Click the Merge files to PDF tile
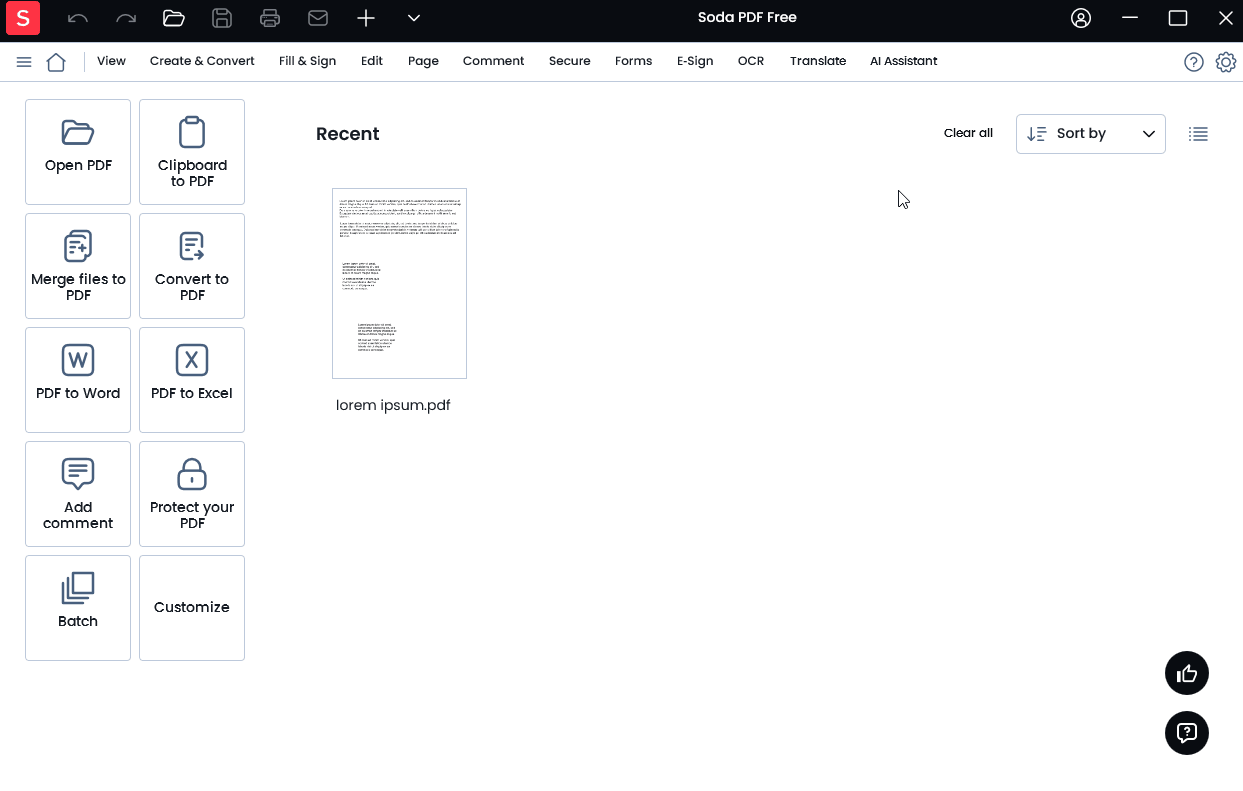 [x=78, y=266]
